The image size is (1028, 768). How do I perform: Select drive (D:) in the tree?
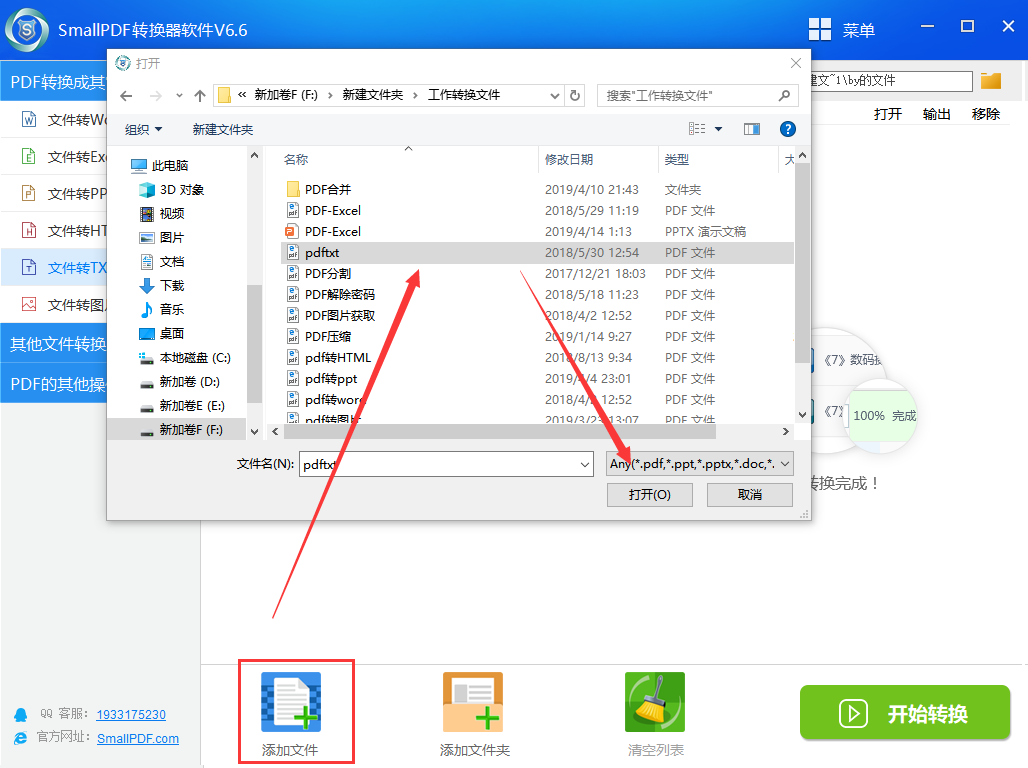[180, 381]
